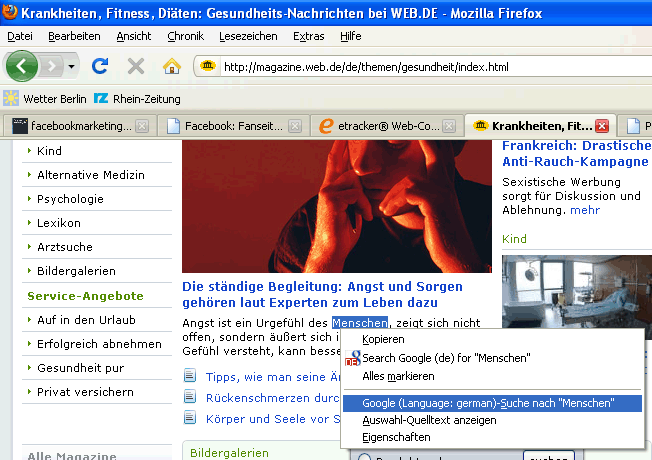Reload the page with the blue arrow
This screenshot has width=652, height=460.
tap(100, 66)
